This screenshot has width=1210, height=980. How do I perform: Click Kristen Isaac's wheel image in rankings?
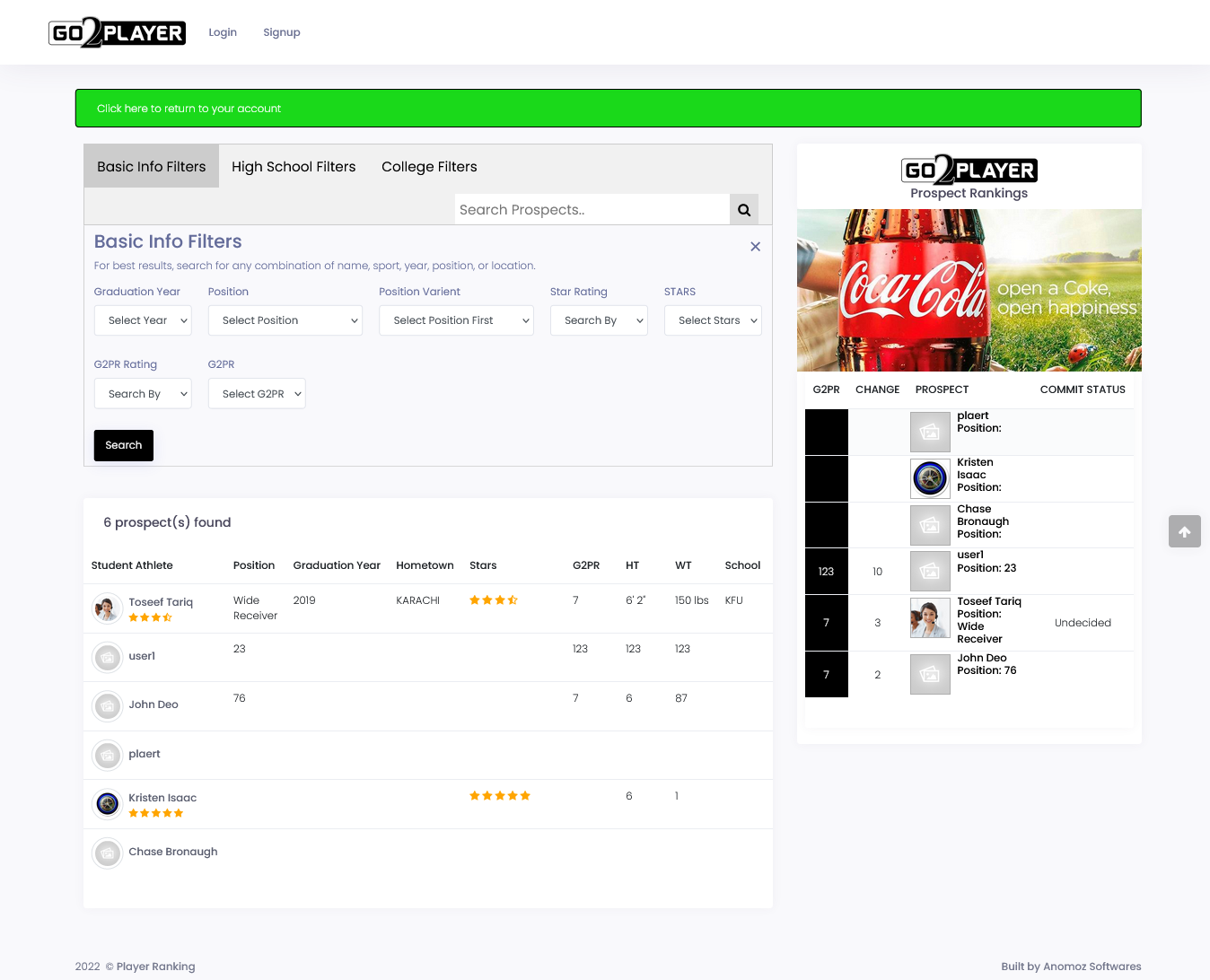coord(930,478)
